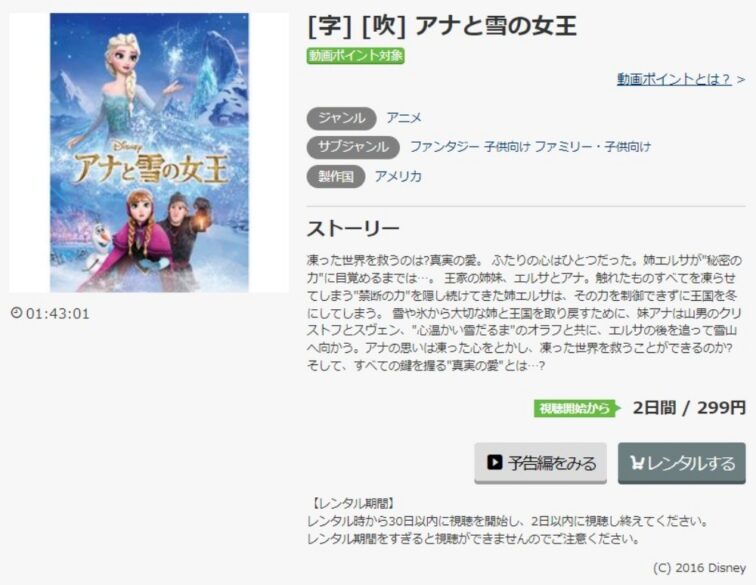
Task: Open the 子供向け subgenre link
Action: point(507,147)
